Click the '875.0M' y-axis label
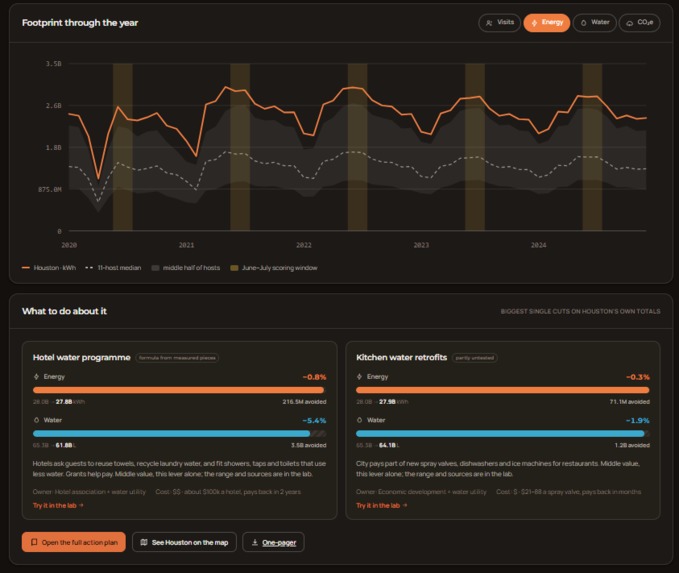Screen dimensions: 679x573 (x=50, y=189)
